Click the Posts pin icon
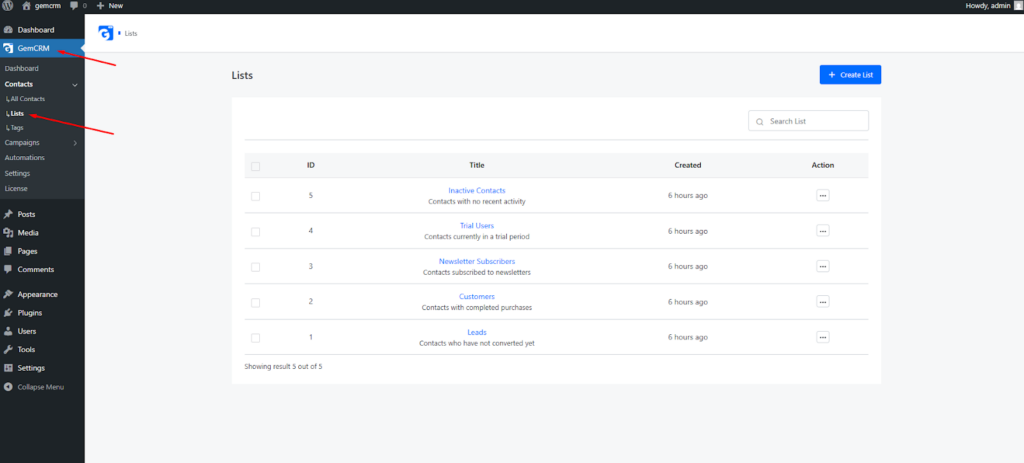1024x463 pixels. point(8,214)
